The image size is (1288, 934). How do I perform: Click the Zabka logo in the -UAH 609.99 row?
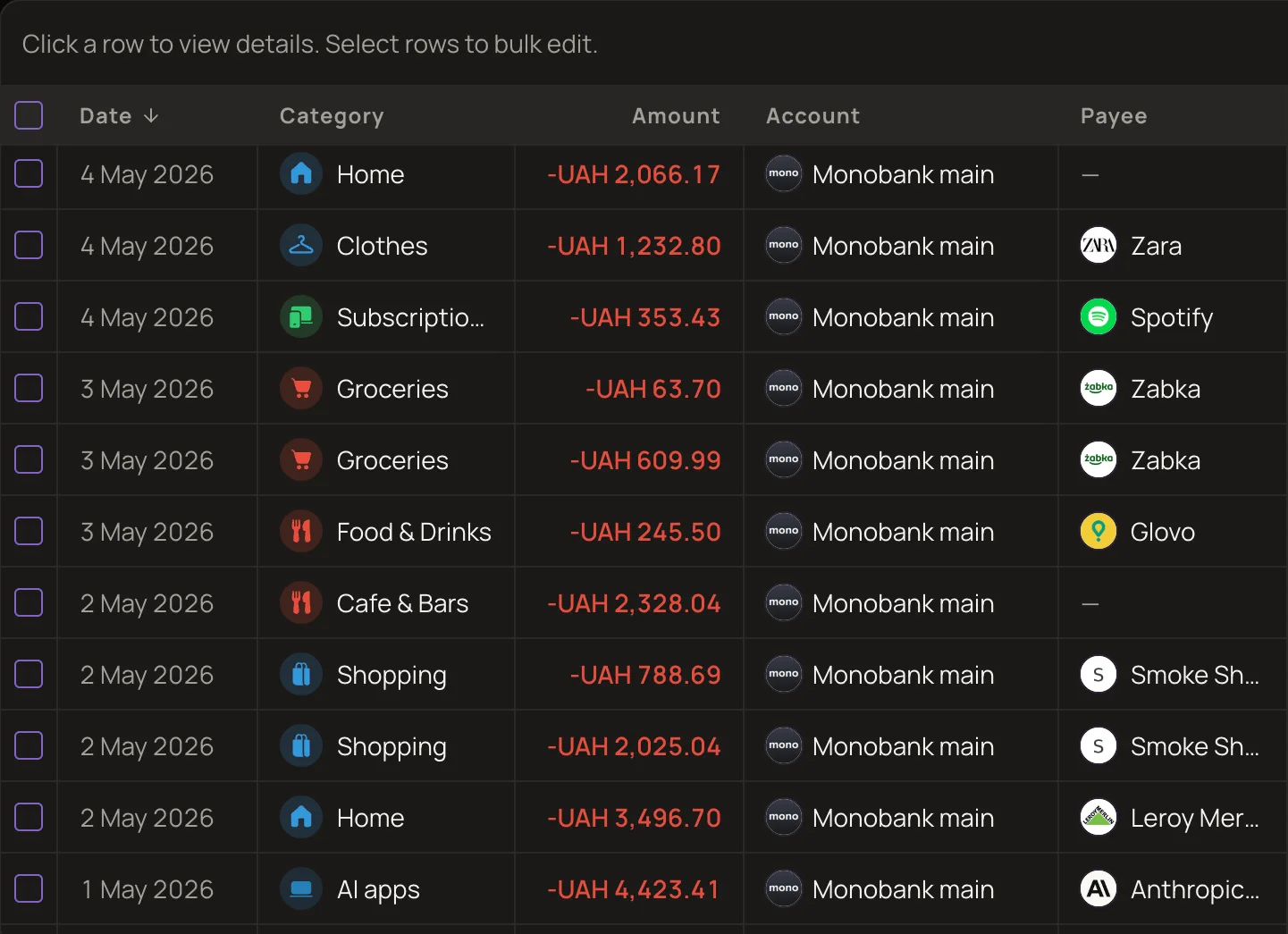1099,459
